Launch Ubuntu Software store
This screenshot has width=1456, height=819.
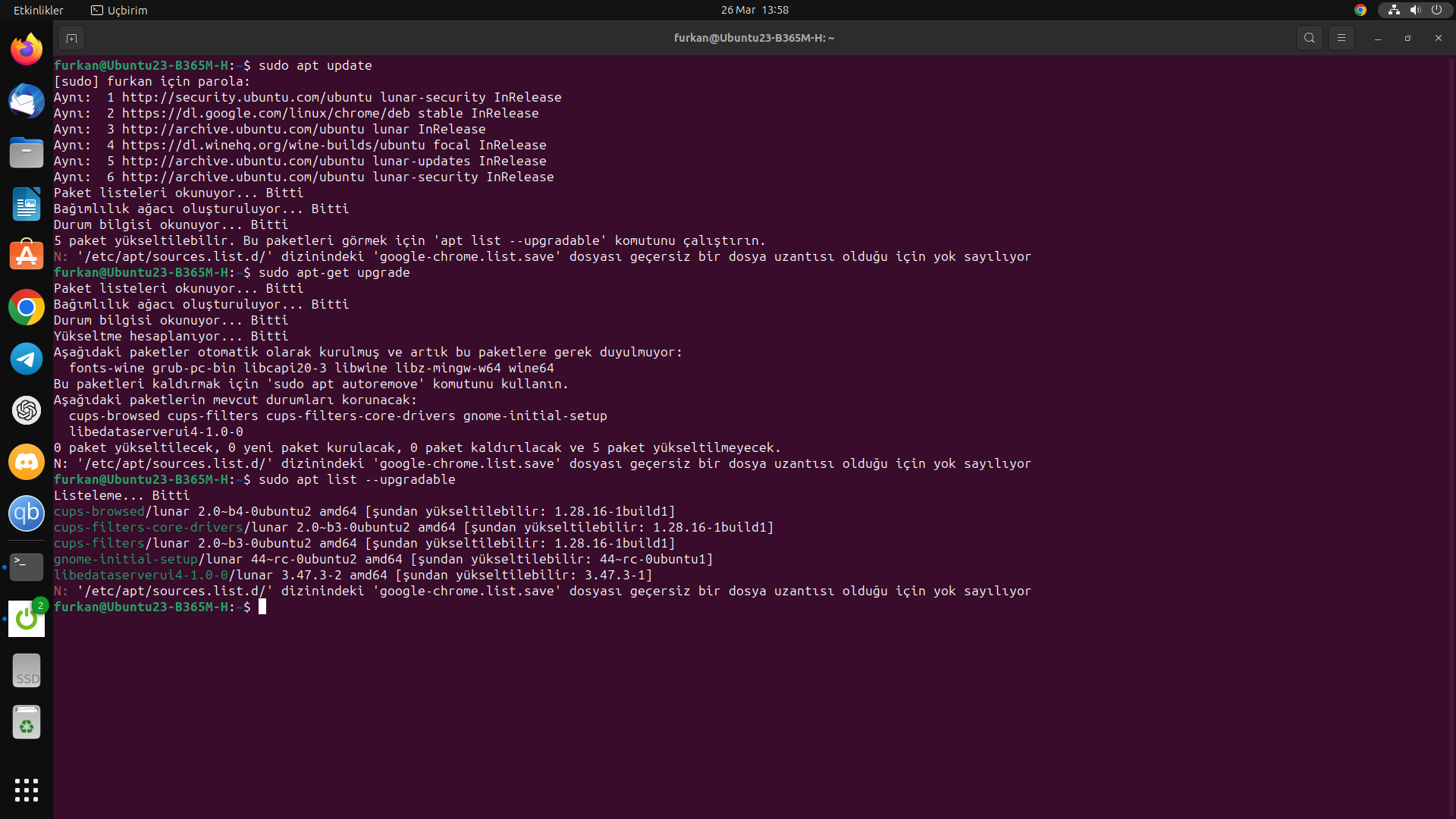[x=27, y=256]
